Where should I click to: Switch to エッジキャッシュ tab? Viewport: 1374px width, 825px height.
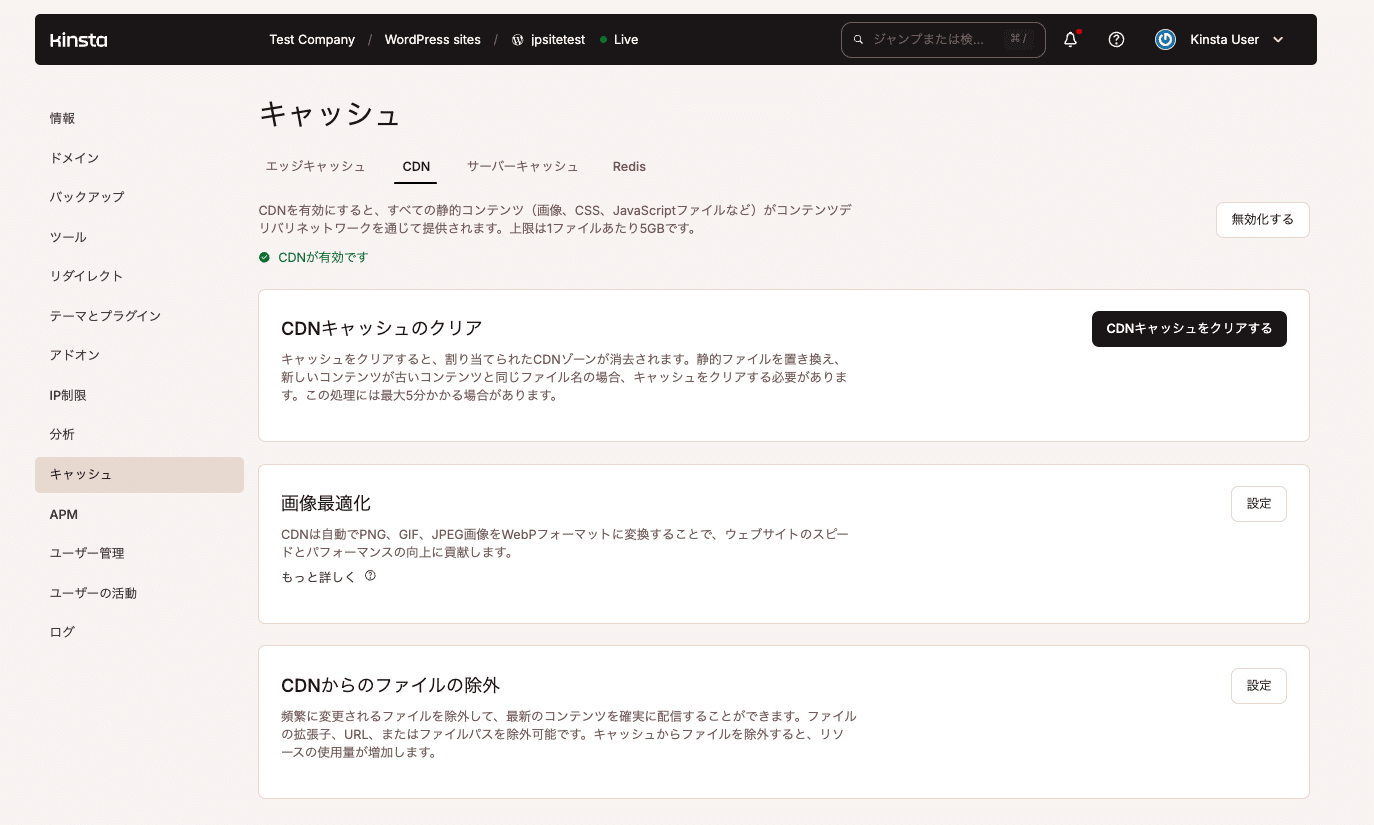tap(316, 166)
